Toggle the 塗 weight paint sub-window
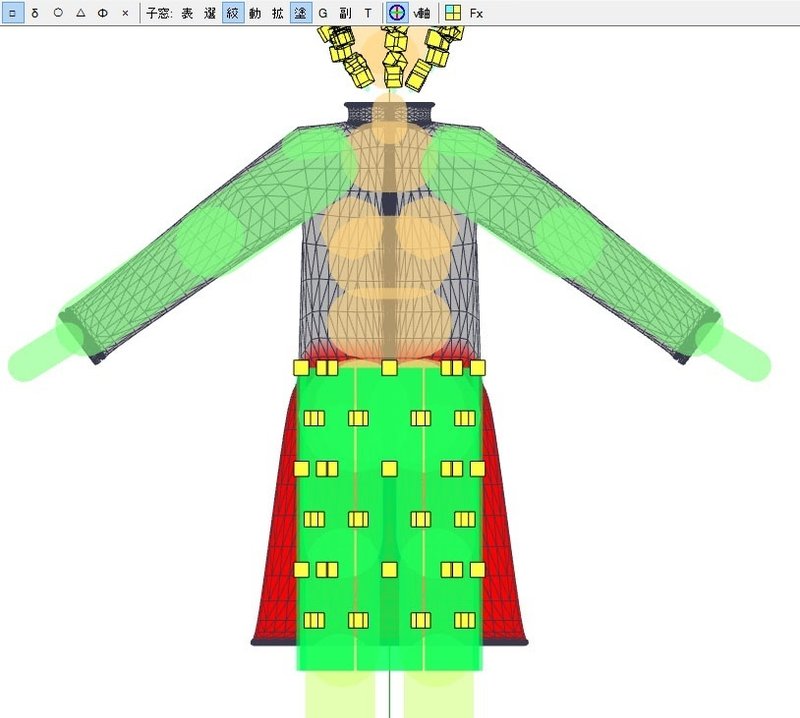 [301, 13]
